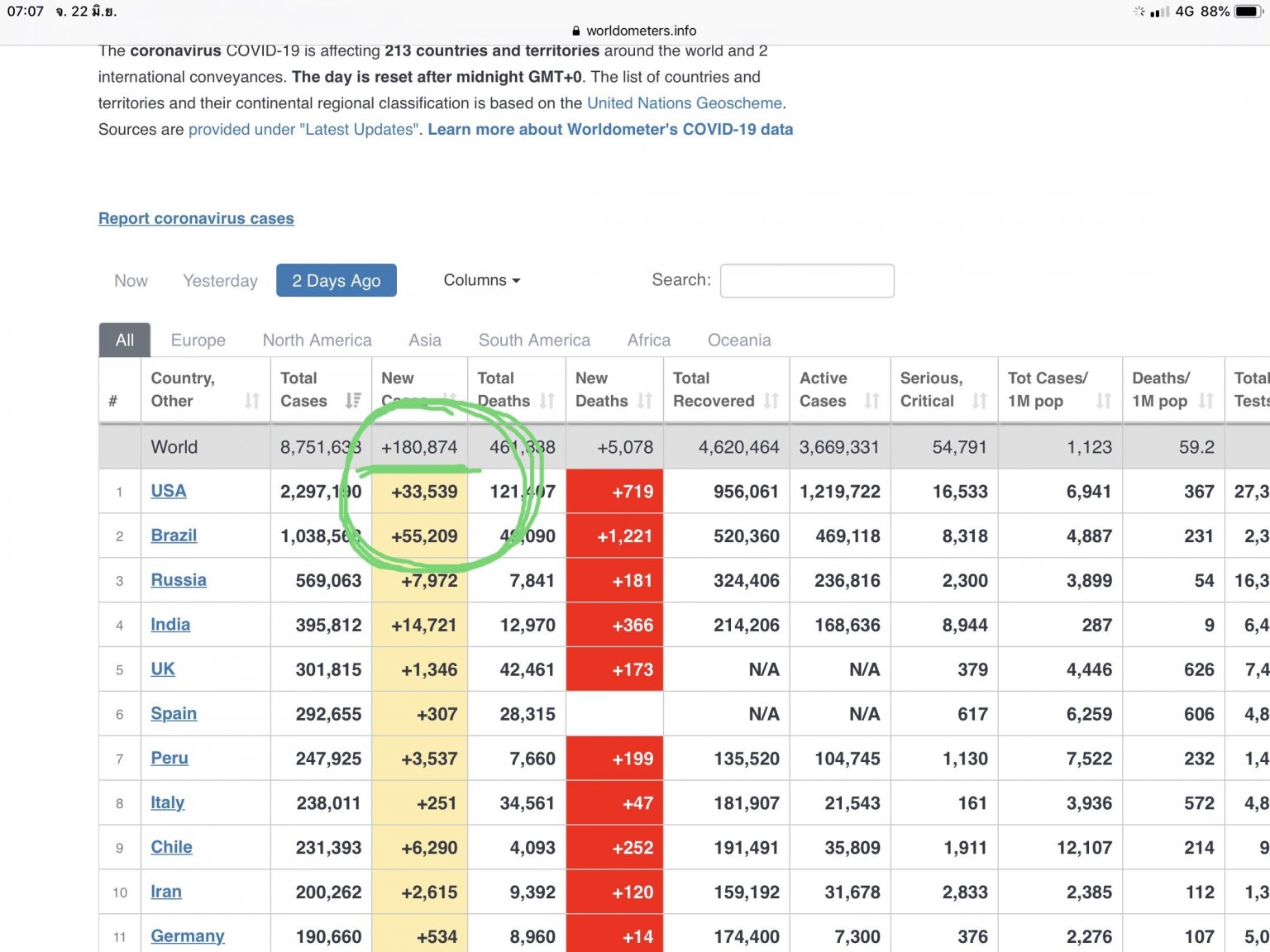Filter table by Oceania tab
This screenshot has height=952, width=1270.
click(x=739, y=340)
